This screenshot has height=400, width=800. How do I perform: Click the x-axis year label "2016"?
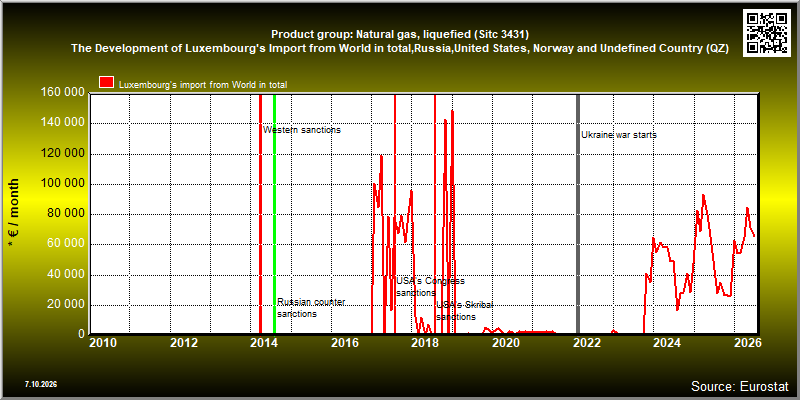pos(345,343)
